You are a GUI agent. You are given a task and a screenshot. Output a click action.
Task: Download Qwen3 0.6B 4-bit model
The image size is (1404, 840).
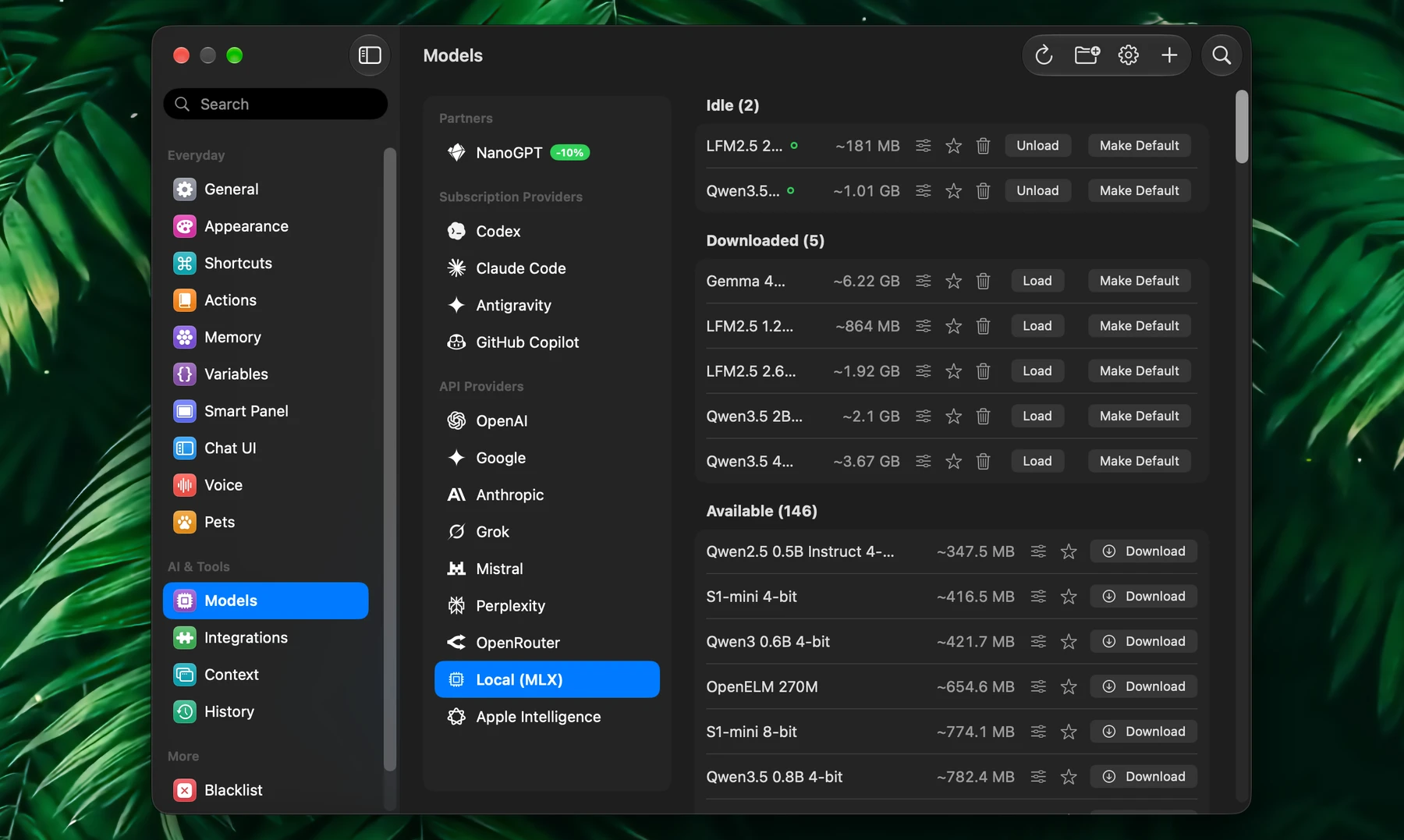point(1143,642)
